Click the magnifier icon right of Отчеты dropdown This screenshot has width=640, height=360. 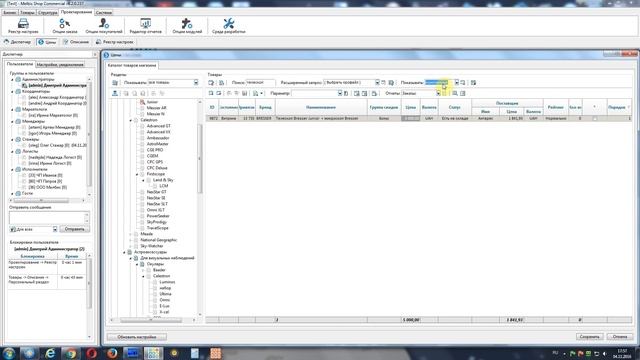tap(455, 93)
